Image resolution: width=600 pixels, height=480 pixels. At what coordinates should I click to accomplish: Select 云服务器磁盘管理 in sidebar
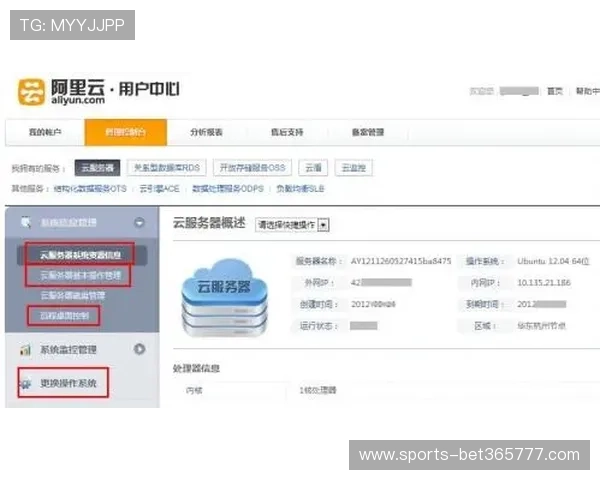[73, 296]
